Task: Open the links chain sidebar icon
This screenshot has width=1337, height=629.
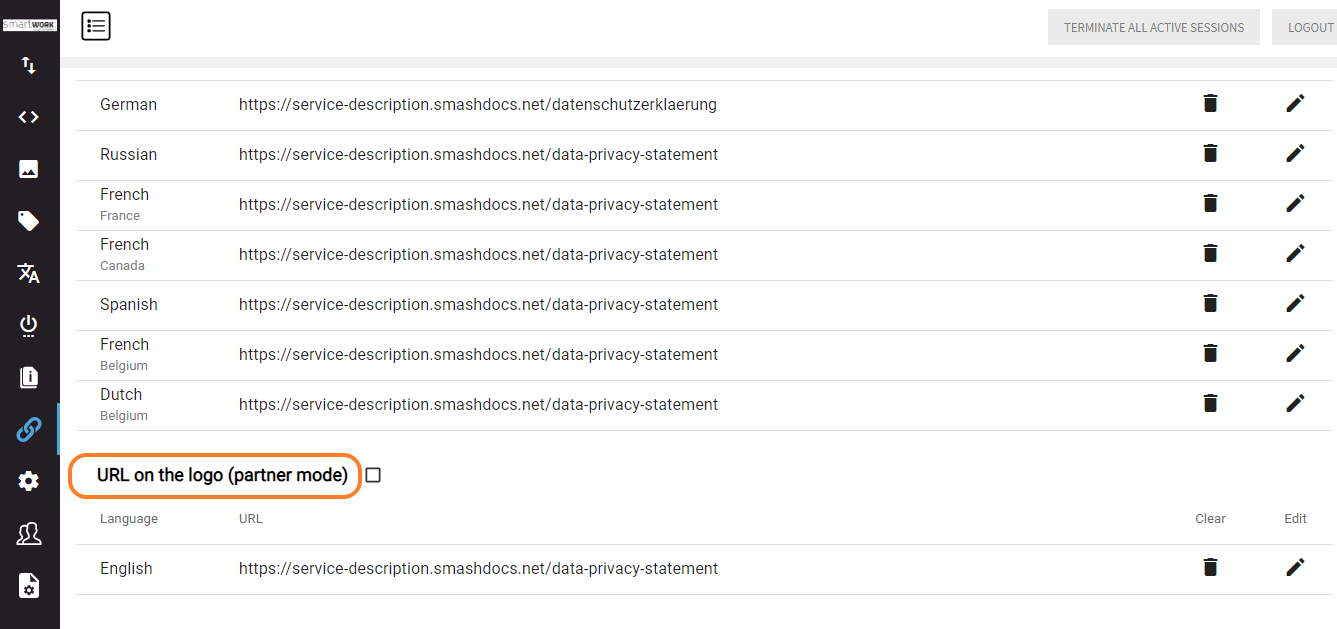Action: coord(29,429)
